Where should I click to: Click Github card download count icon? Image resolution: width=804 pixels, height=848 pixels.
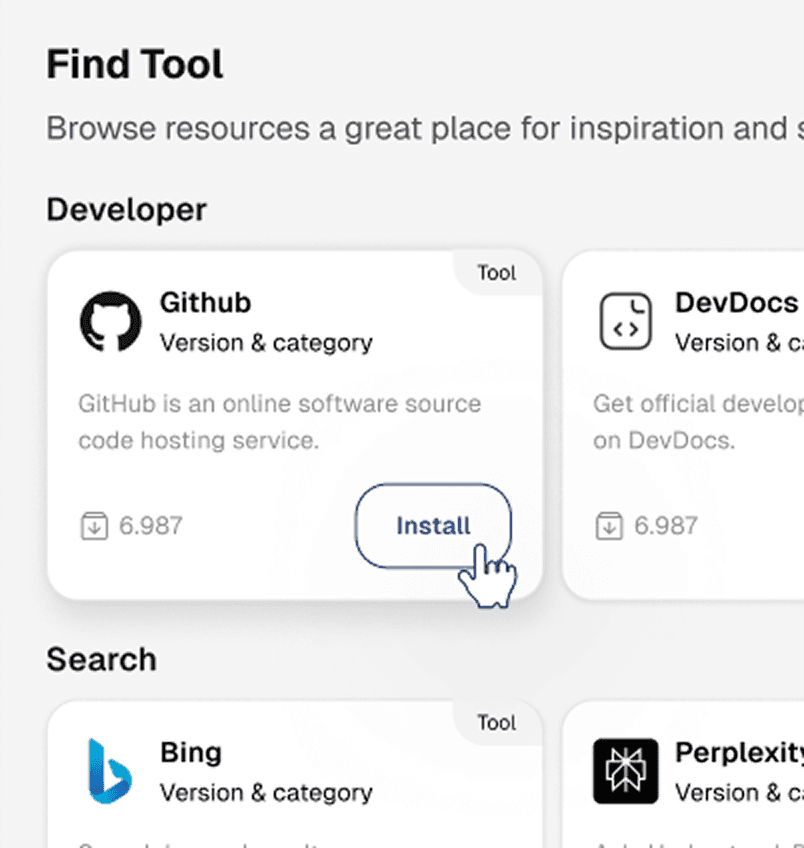[94, 526]
